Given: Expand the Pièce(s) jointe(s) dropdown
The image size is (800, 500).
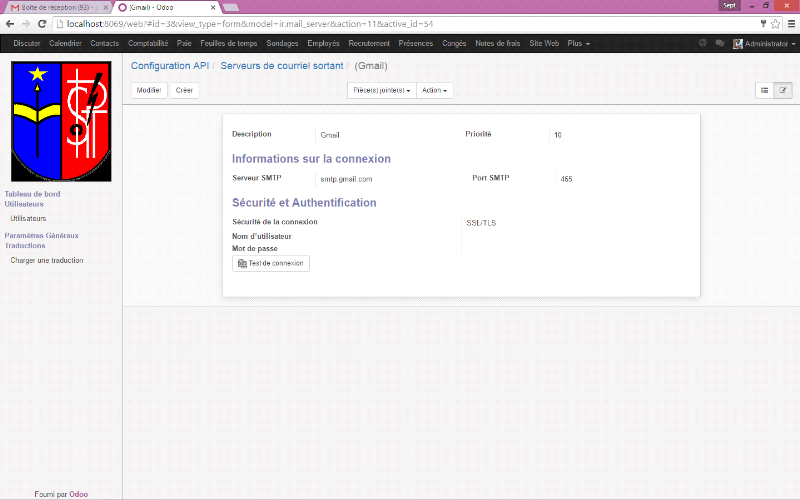Looking at the screenshot, I should click(382, 90).
